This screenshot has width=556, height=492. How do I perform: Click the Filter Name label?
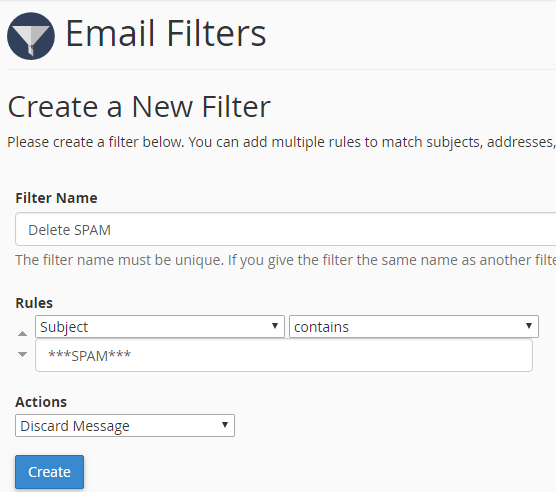click(x=56, y=198)
